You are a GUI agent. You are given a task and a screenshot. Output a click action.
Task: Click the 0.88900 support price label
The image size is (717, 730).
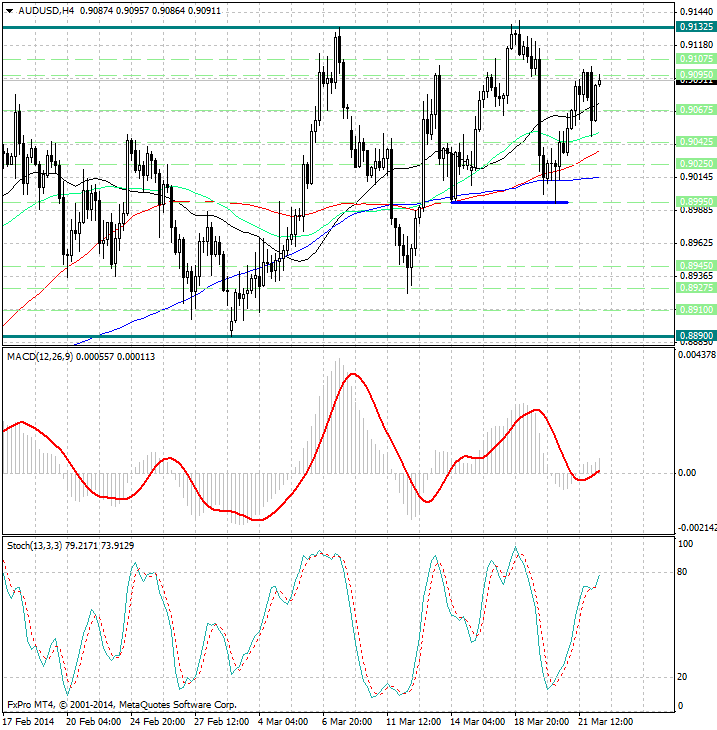[x=694, y=336]
